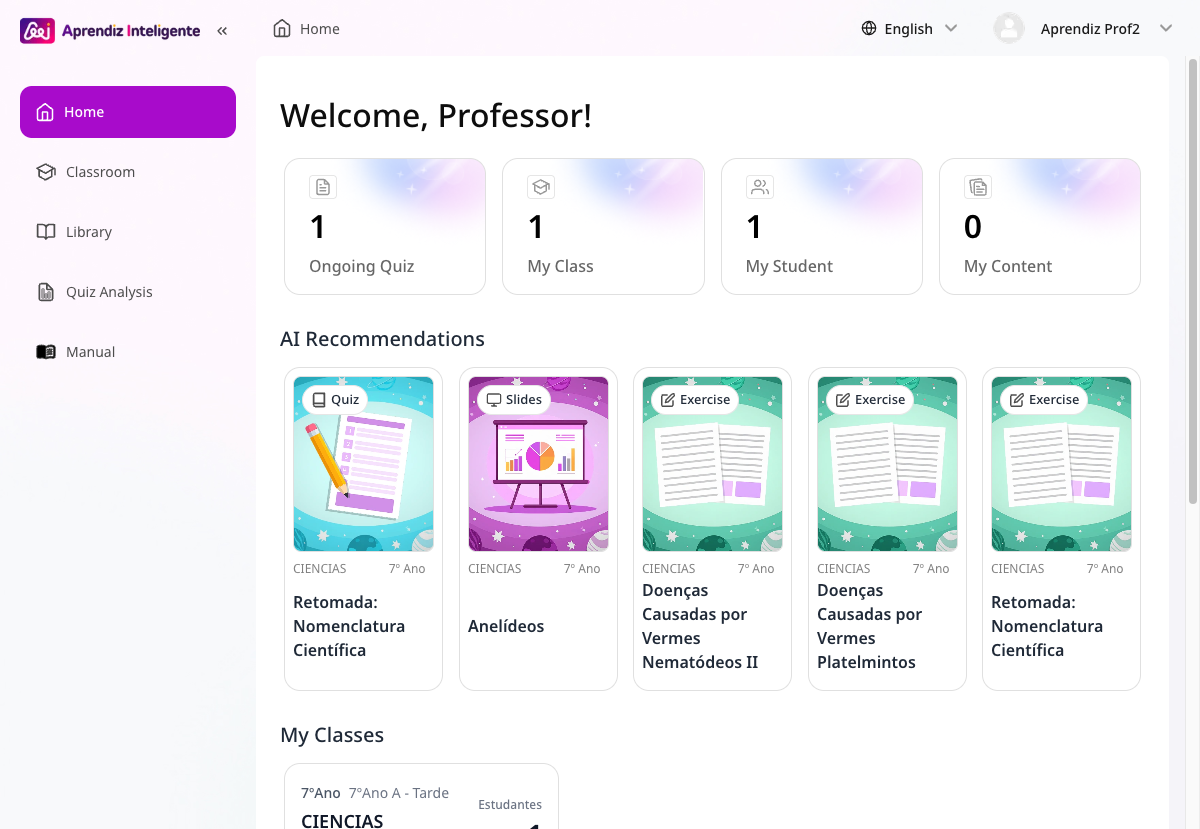Click the Home breadcrumb text
Viewport: 1200px width, 829px height.
click(x=320, y=29)
